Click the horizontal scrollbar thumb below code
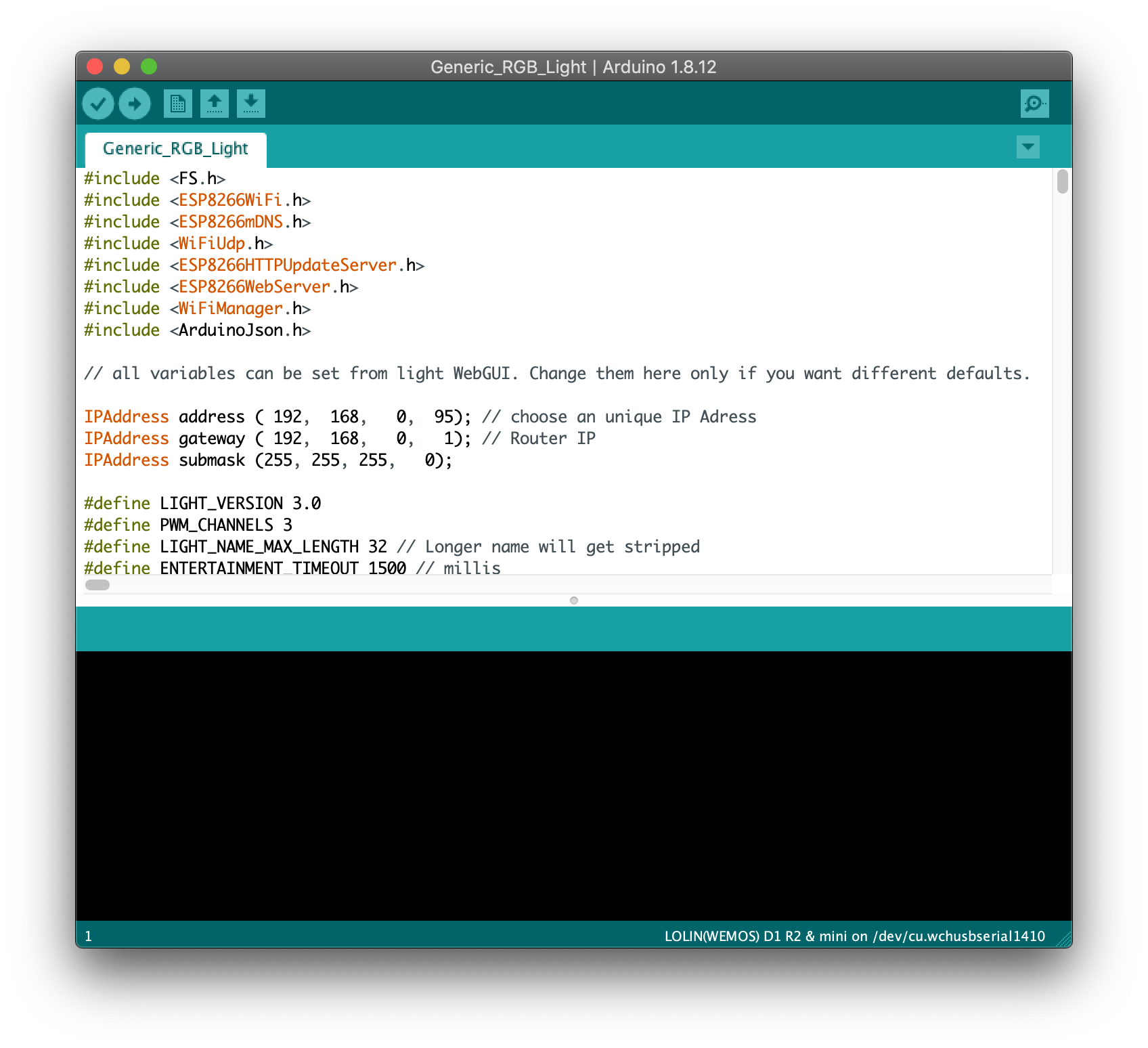This screenshot has width=1148, height=1048. 97,585
